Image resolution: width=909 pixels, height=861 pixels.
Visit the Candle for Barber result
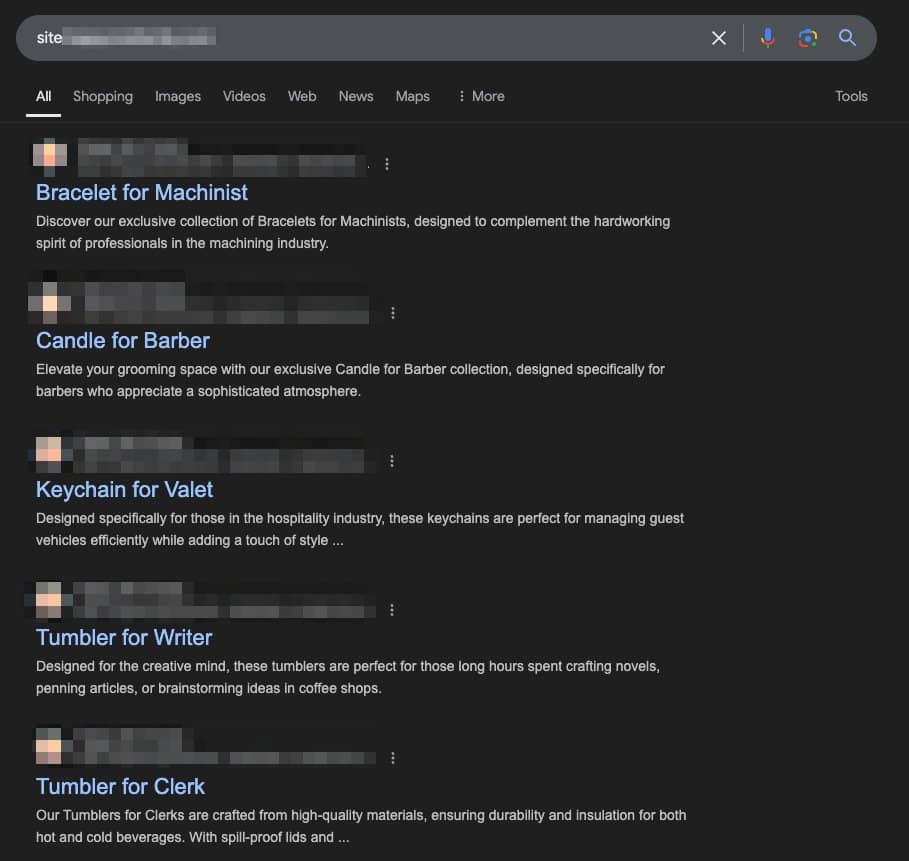pyautogui.click(x=123, y=340)
